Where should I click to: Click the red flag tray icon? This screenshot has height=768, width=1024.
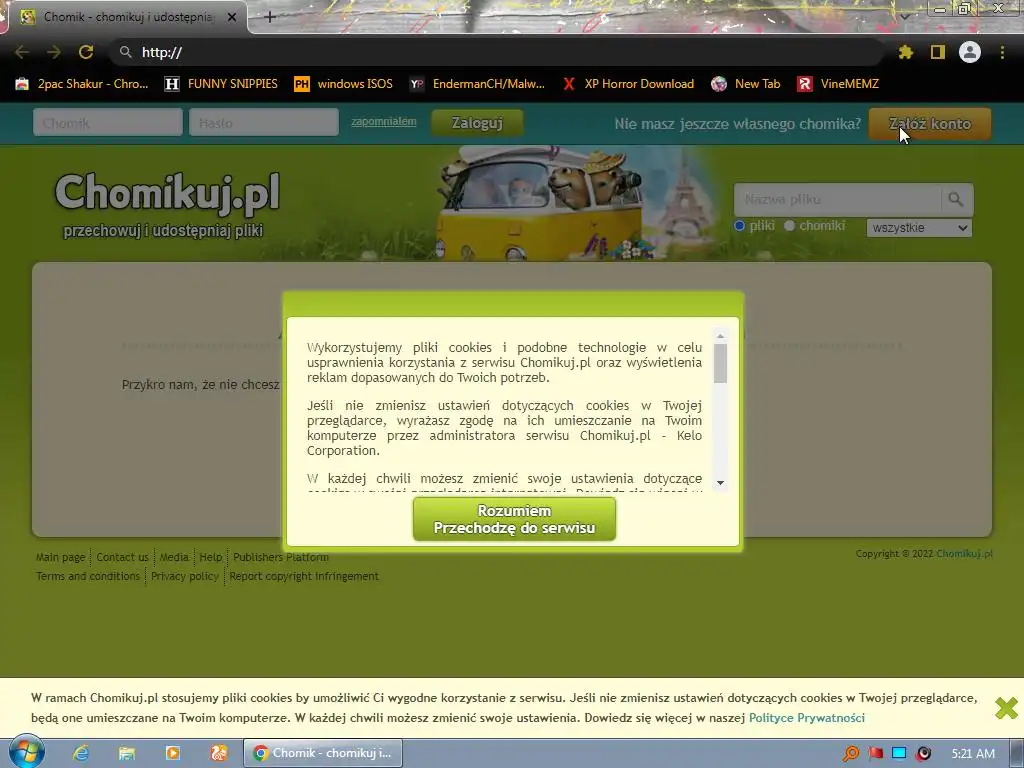pyautogui.click(x=876, y=753)
